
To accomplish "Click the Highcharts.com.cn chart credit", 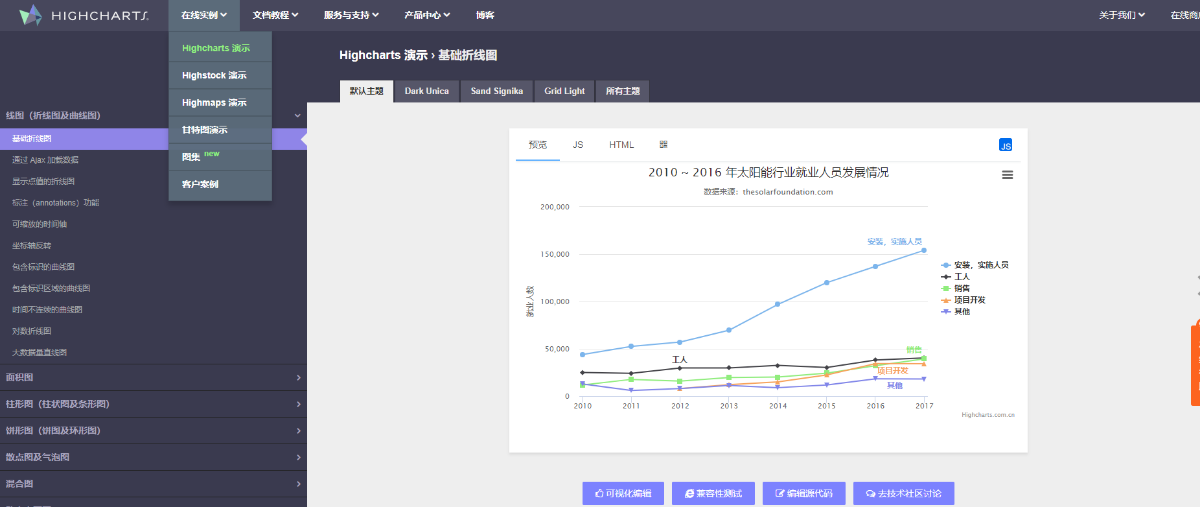I will [x=987, y=415].
